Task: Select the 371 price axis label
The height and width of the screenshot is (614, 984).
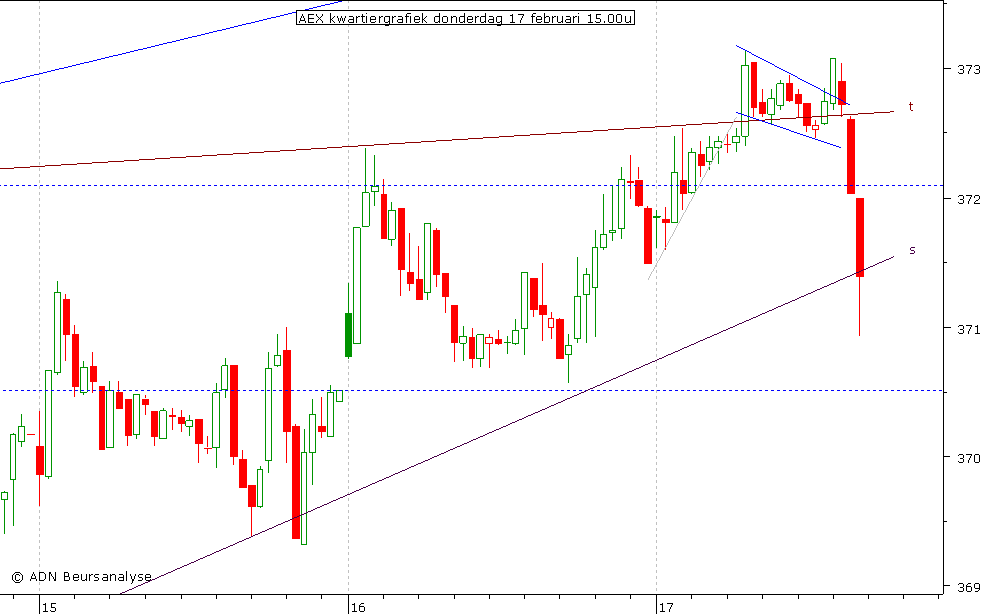Action: (968, 329)
